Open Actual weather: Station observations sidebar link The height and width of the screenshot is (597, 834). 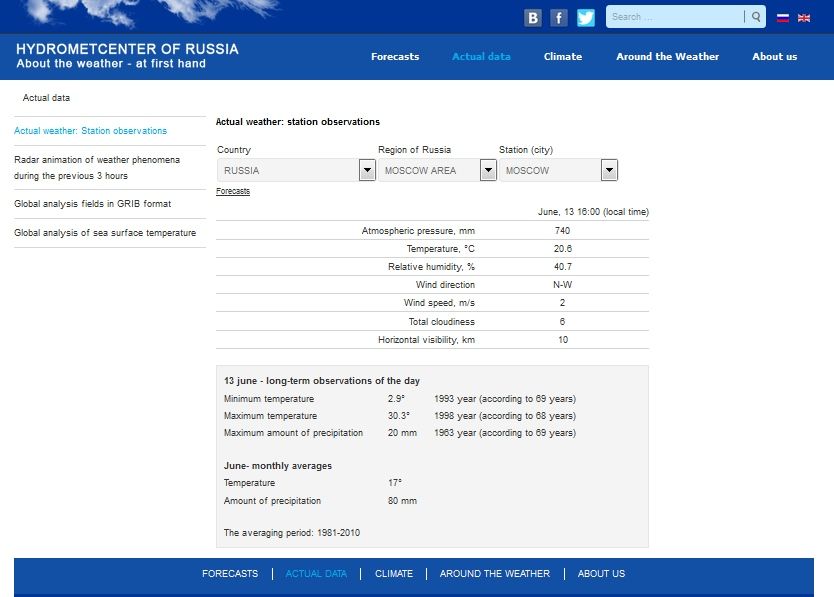click(90, 131)
